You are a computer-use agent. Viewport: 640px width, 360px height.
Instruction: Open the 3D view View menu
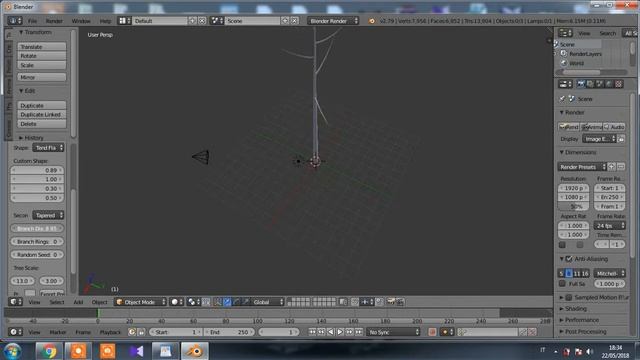click(34, 302)
